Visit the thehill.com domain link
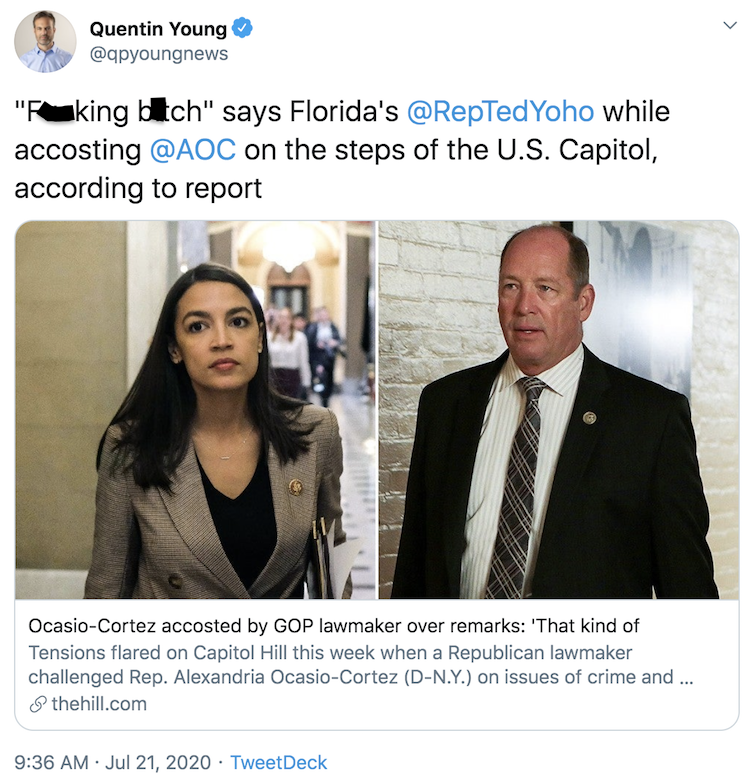750x782 pixels. [x=98, y=704]
